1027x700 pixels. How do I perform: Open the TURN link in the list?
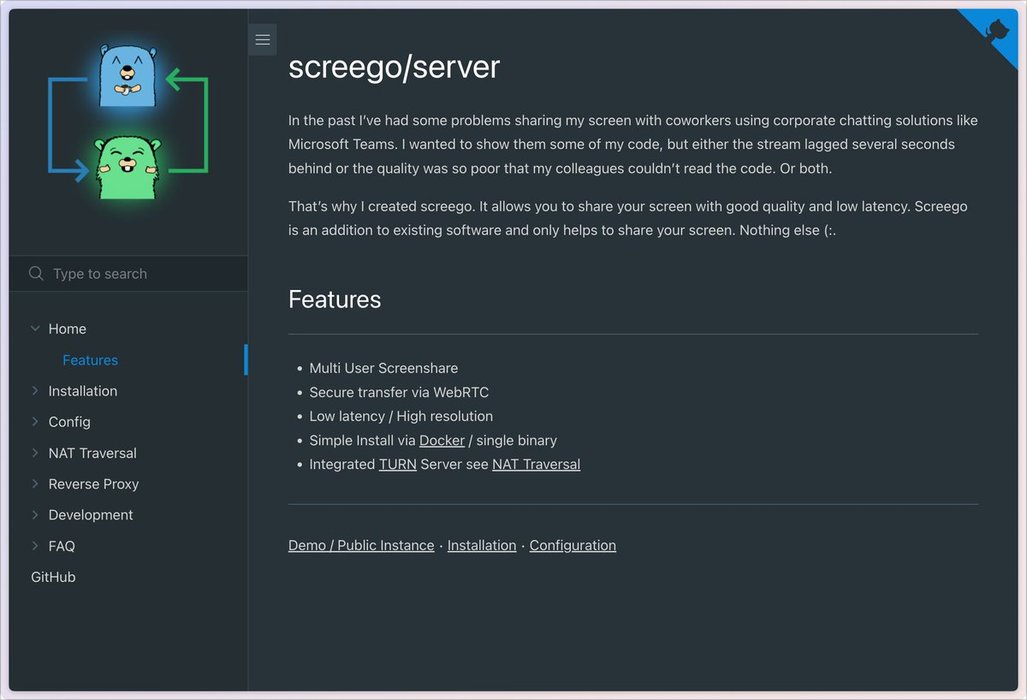[x=397, y=464]
